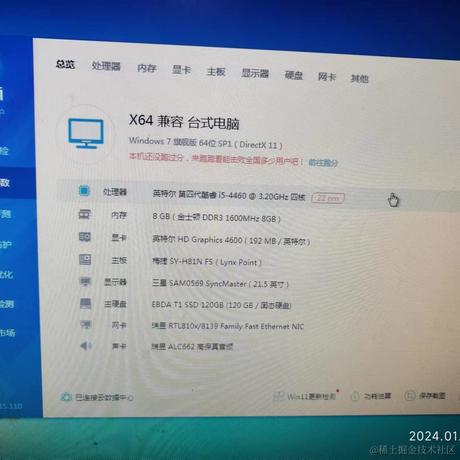The width and height of the screenshot is (460, 460).
Task: Click the motherboard icon in 主板 row
Action: coord(85,259)
